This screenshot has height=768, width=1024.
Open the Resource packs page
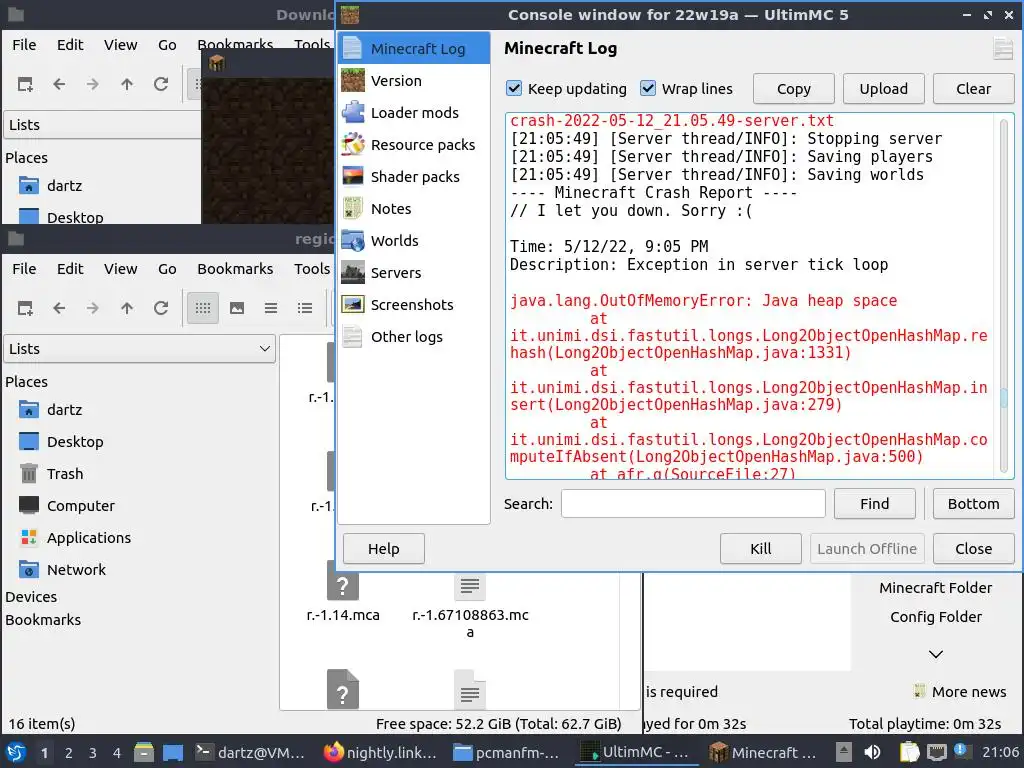coord(414,144)
